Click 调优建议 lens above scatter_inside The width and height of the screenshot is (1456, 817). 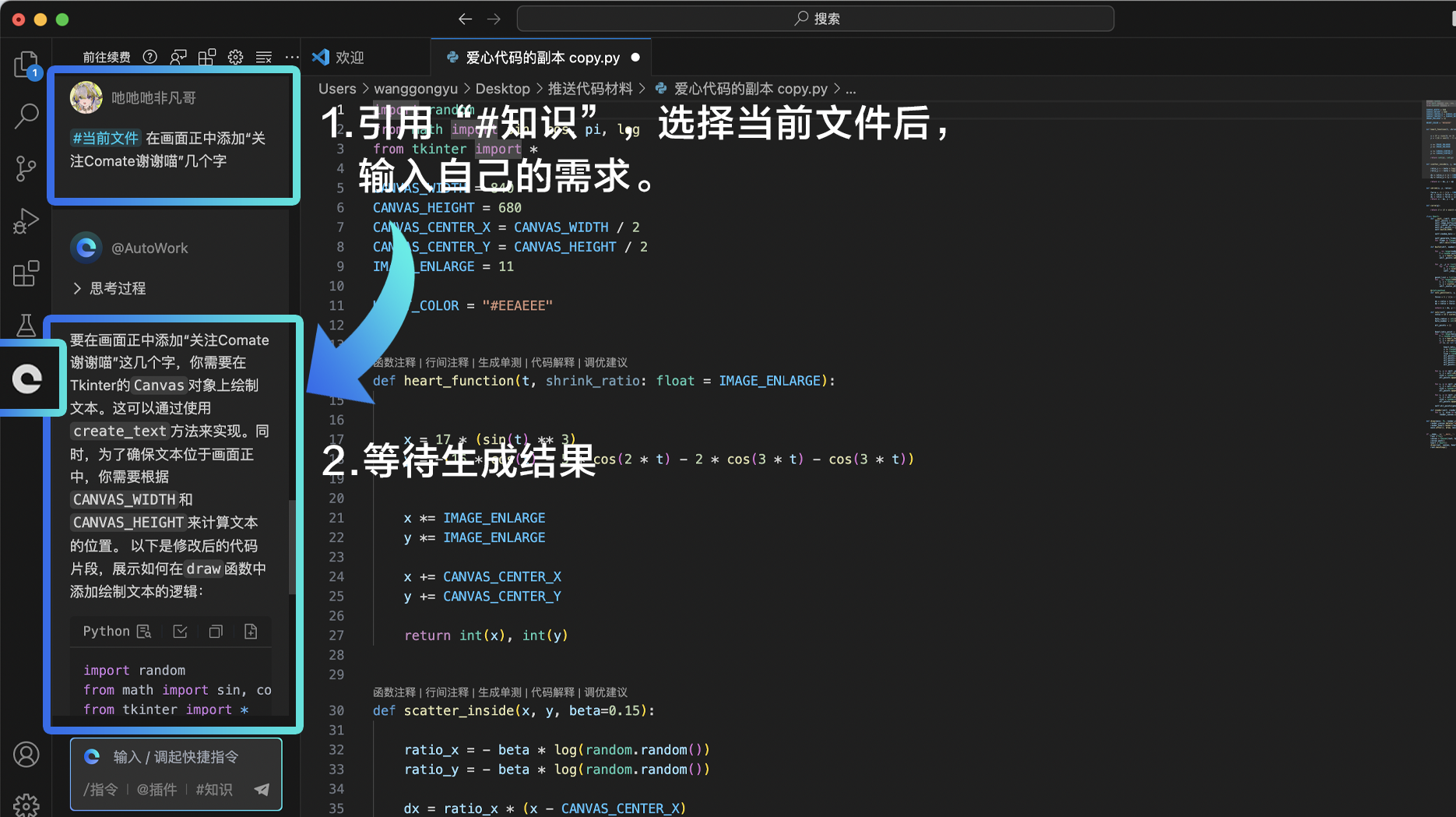[x=606, y=692]
